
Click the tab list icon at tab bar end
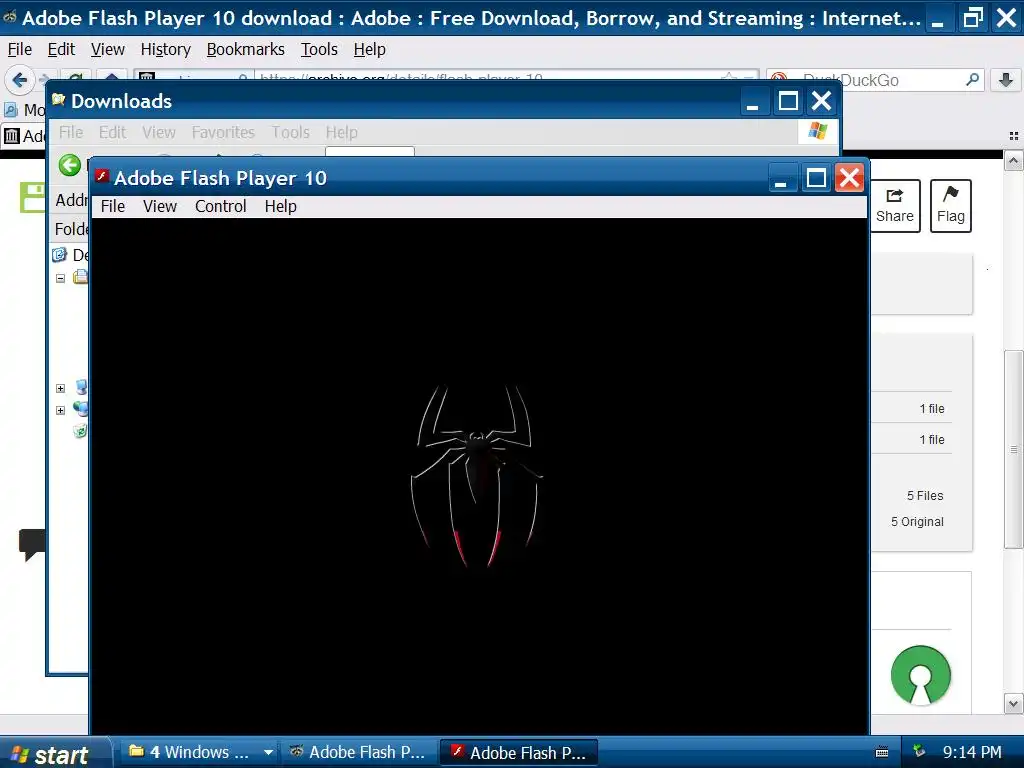coord(1014,136)
